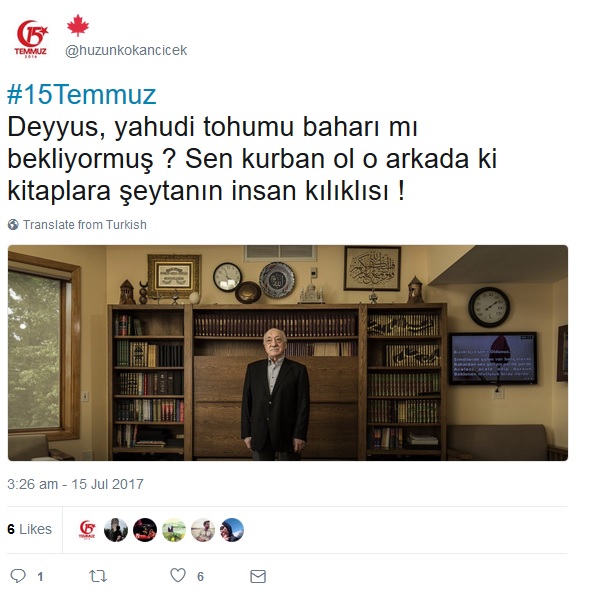
Task: Open the second liker's dark avatar
Action: pyautogui.click(x=116, y=530)
